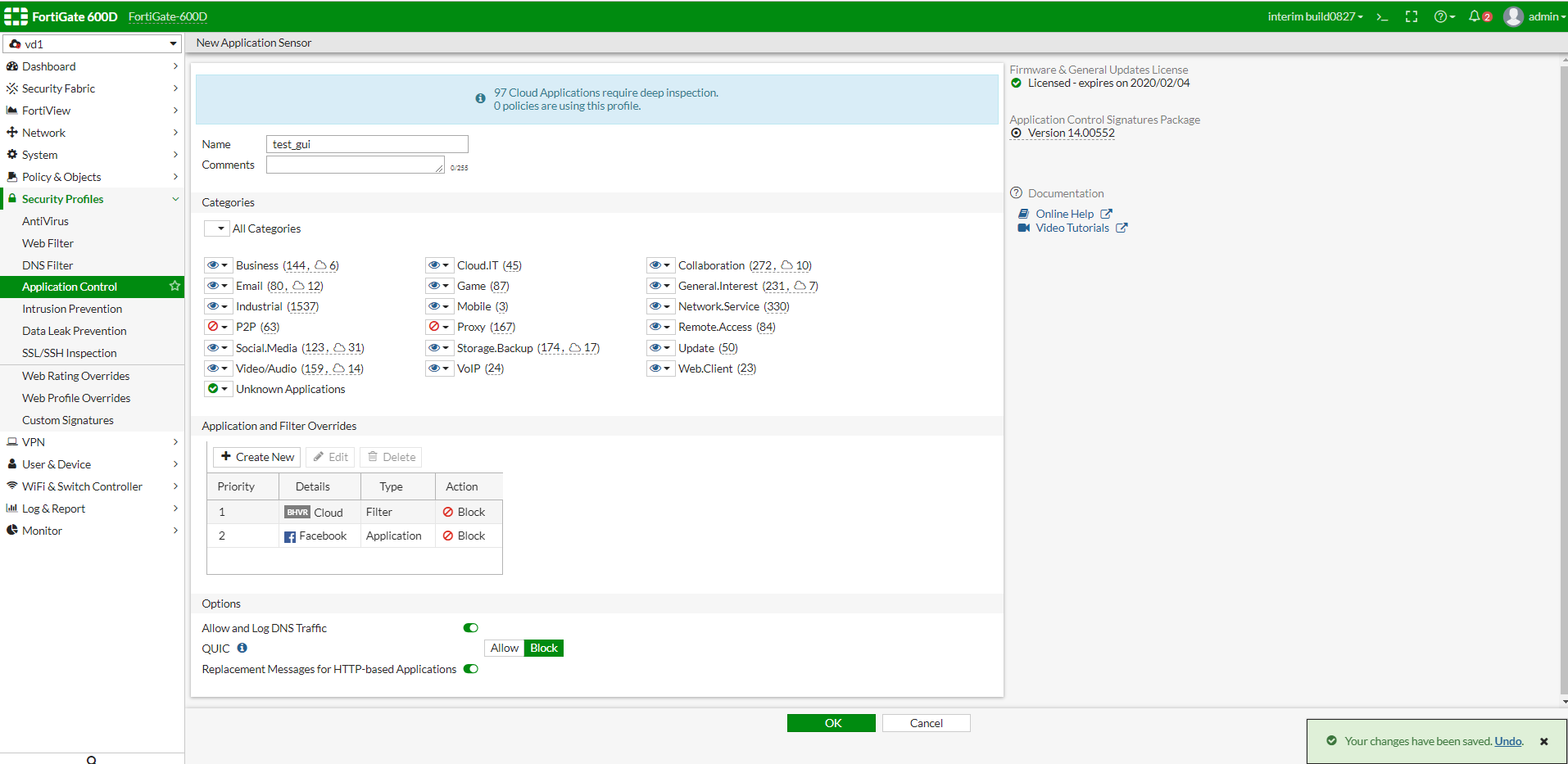Change action for VoIP category
This screenshot has height=764, width=1568.
click(439, 368)
